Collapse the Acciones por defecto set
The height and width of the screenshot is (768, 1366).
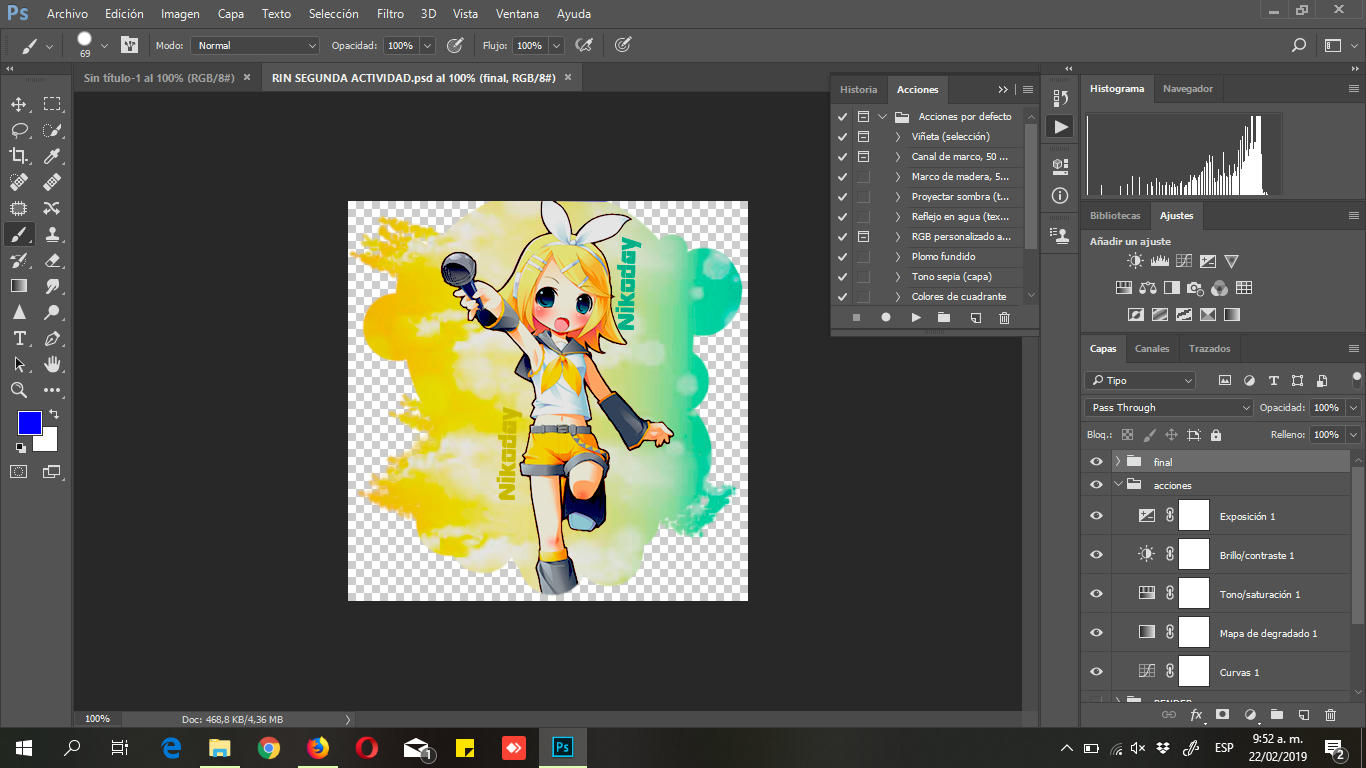click(882, 117)
